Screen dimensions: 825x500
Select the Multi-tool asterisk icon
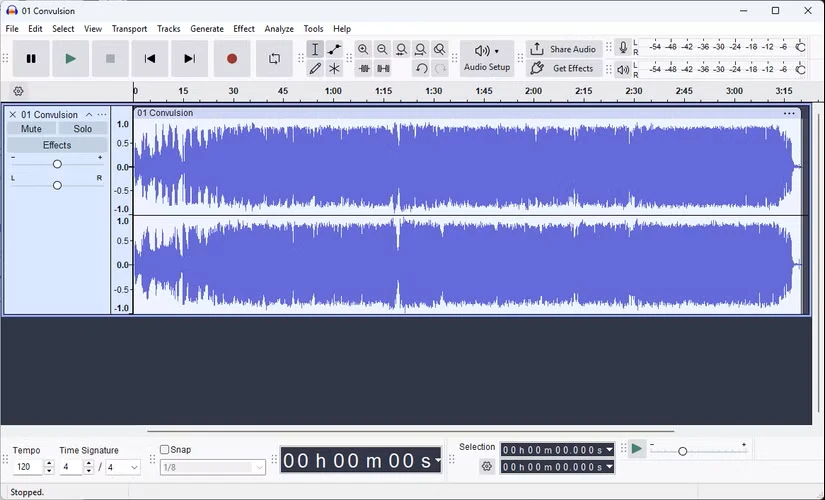pos(334,68)
